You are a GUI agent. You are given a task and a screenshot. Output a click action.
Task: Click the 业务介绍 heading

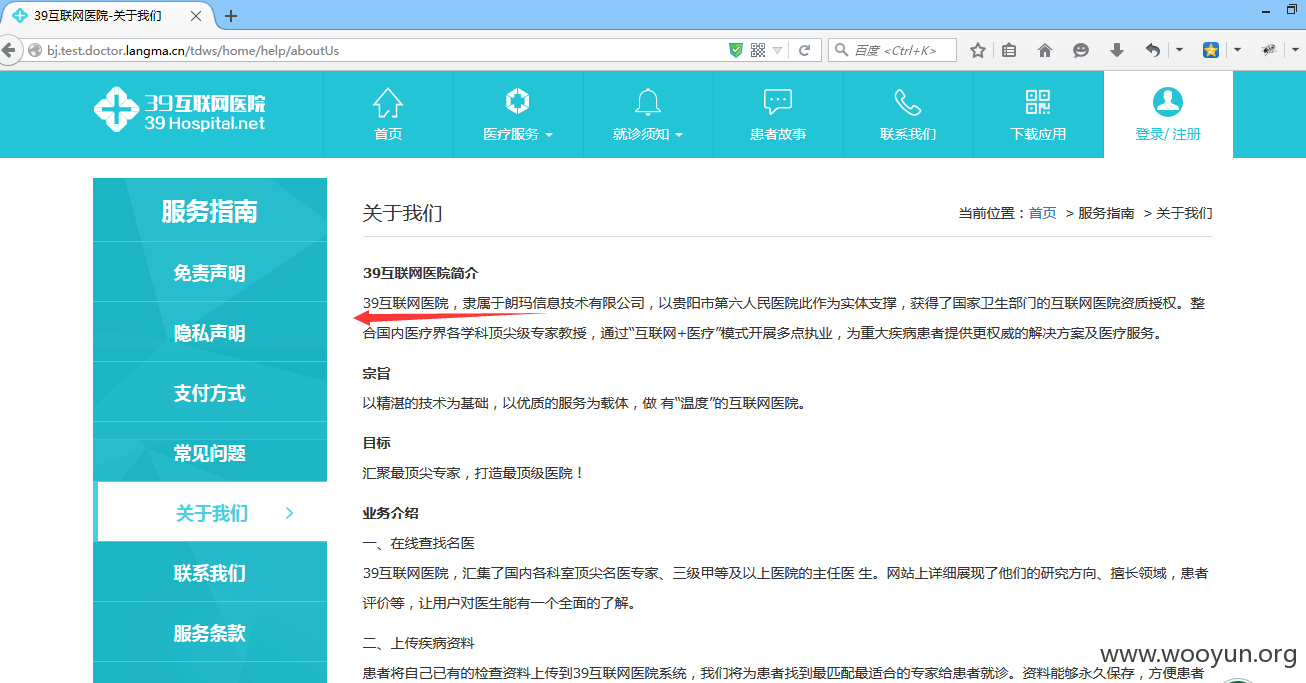[391, 512]
